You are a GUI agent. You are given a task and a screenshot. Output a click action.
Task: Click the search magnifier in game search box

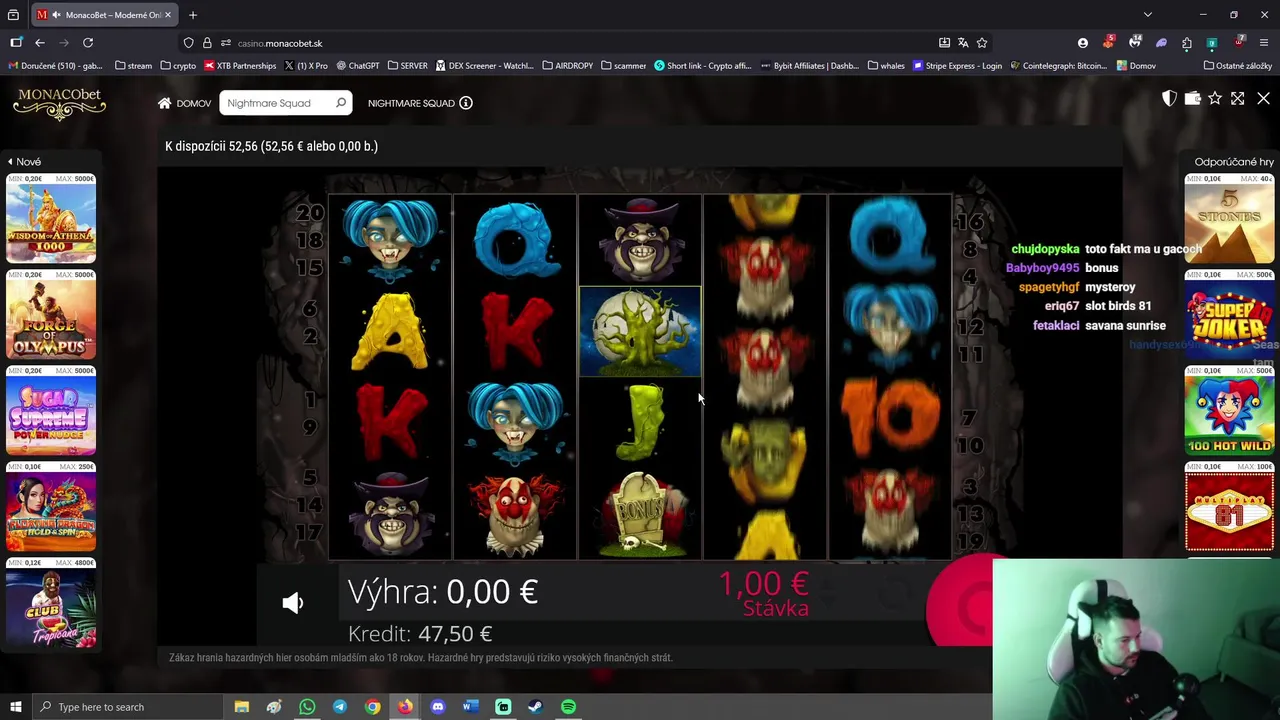coord(341,103)
